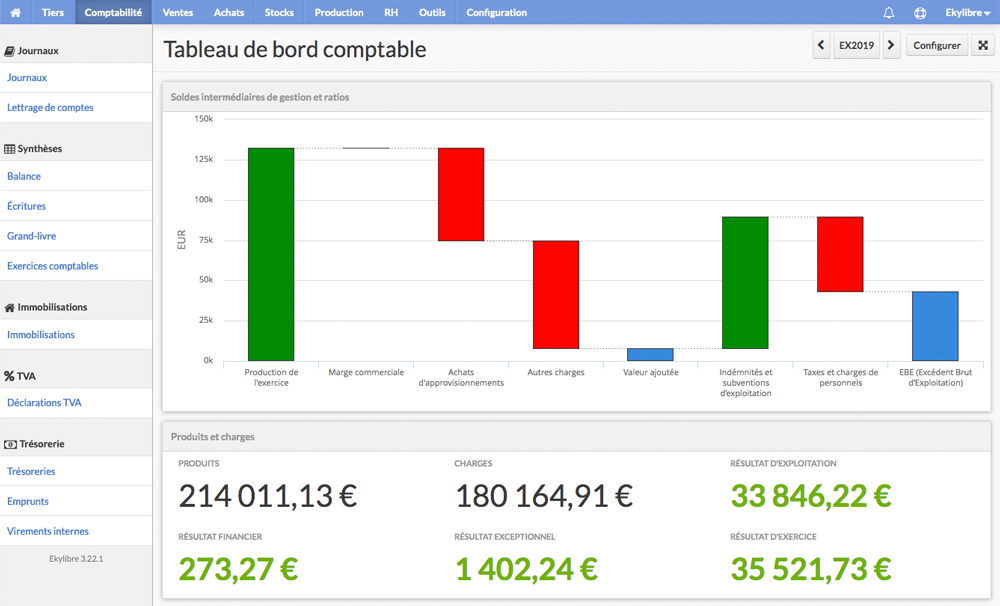The width and height of the screenshot is (1000, 606).
Task: Click the Trésorerie money icon
Action: tap(10, 444)
